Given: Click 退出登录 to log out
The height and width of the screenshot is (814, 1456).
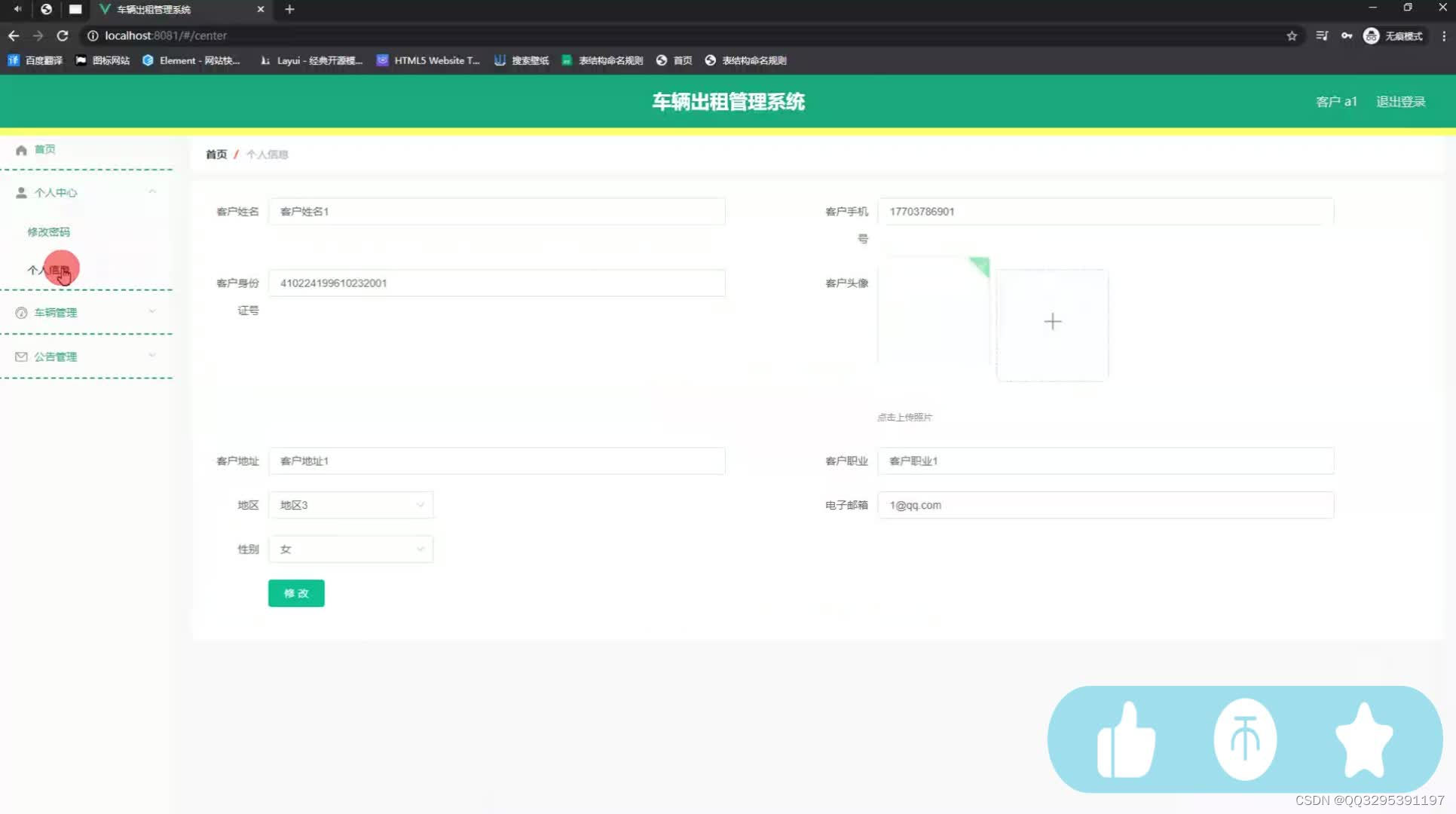Looking at the screenshot, I should coord(1401,102).
